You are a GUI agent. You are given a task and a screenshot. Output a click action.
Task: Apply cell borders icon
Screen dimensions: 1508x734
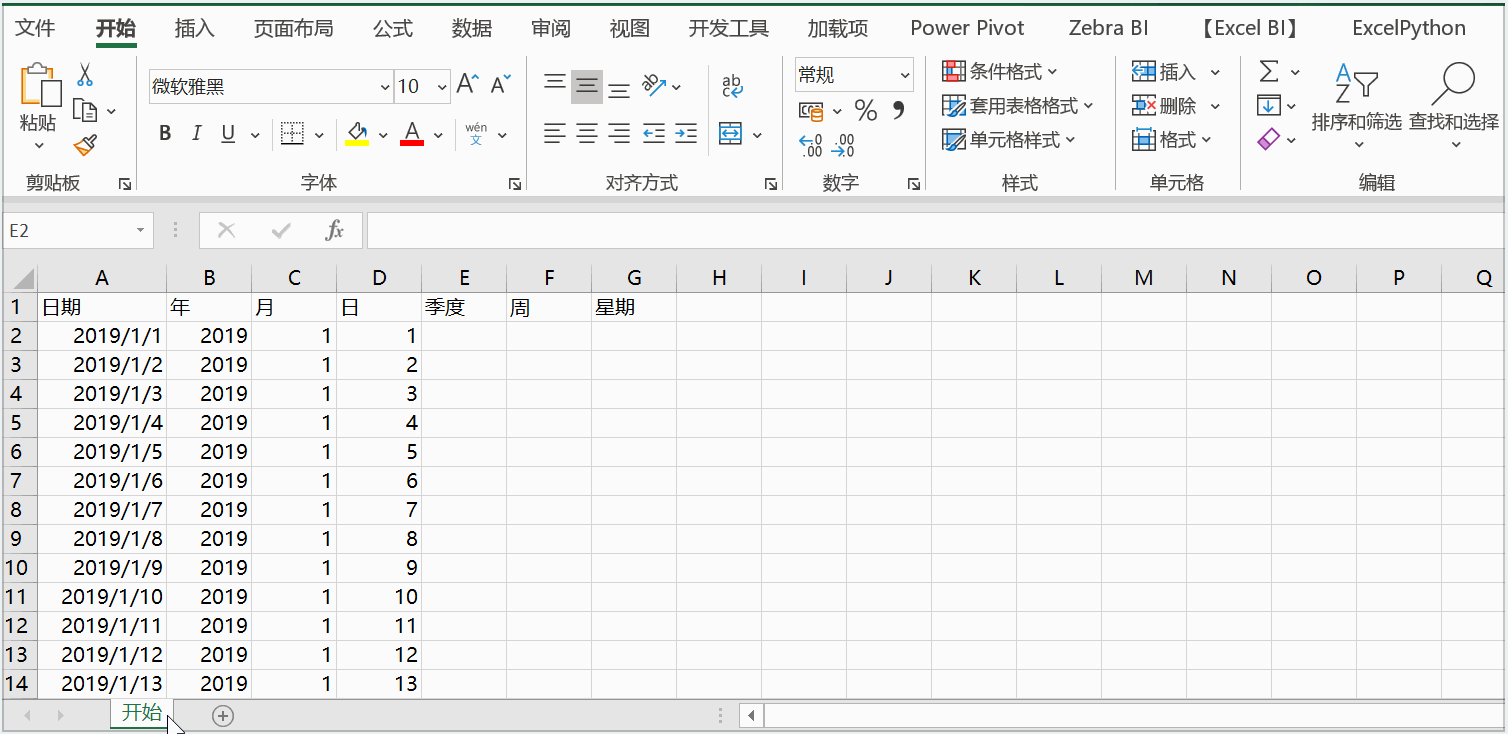[x=292, y=134]
